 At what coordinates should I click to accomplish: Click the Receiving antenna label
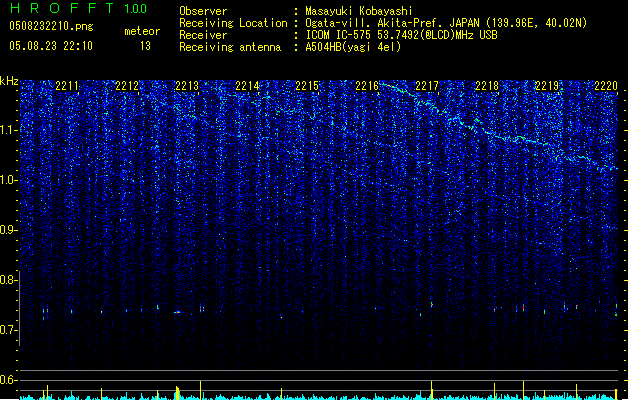(230, 47)
